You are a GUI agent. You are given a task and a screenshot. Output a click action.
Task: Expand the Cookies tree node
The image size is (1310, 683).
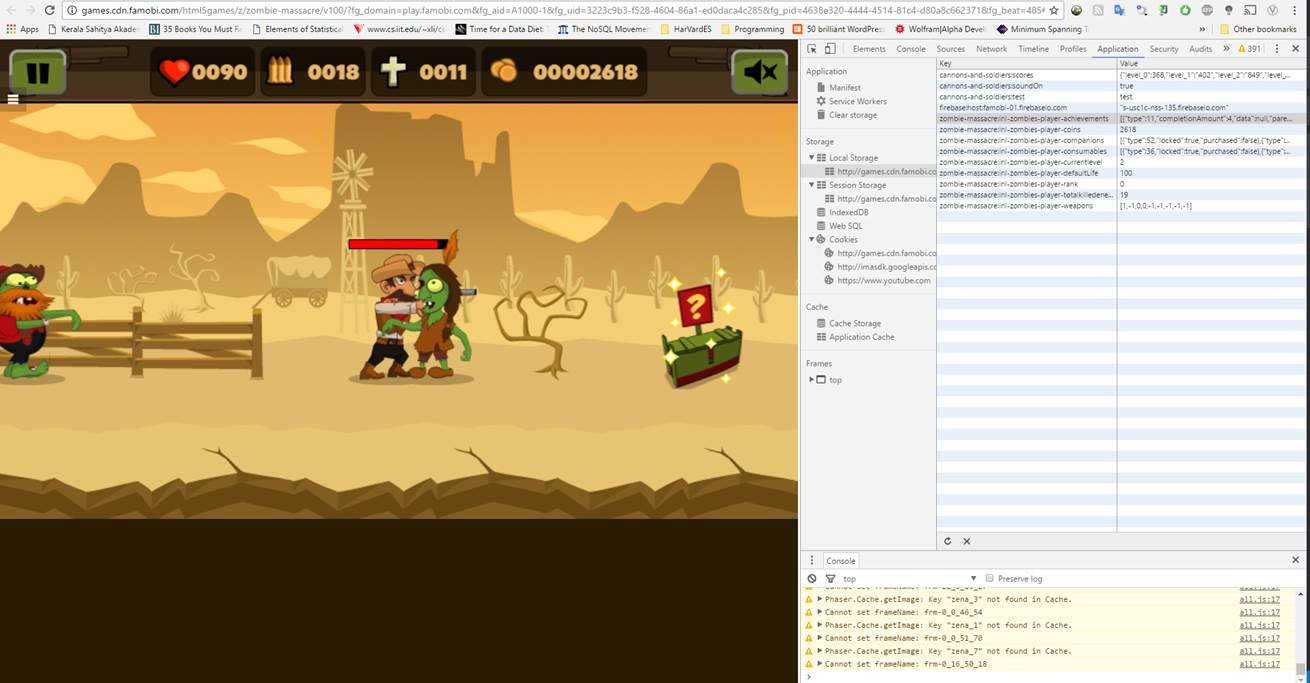click(x=812, y=240)
